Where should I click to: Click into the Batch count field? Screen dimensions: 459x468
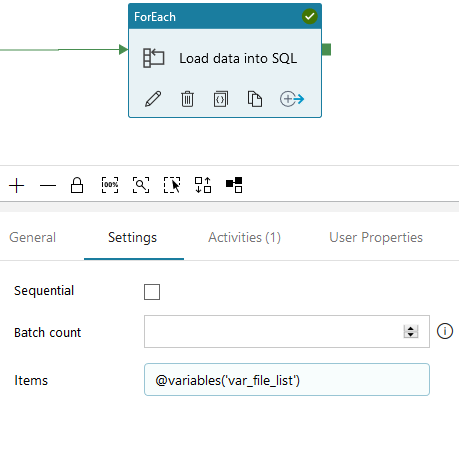[287, 331]
